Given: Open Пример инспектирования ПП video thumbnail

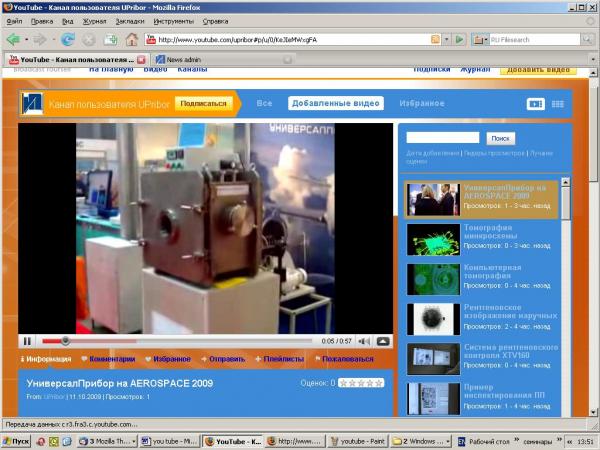Looking at the screenshot, I should (434, 399).
